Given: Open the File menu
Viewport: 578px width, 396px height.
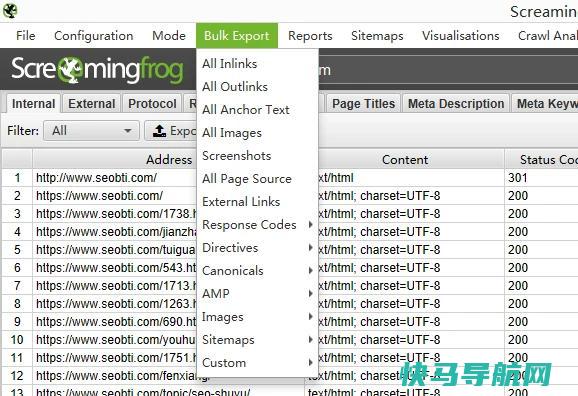Looking at the screenshot, I should (26, 36).
